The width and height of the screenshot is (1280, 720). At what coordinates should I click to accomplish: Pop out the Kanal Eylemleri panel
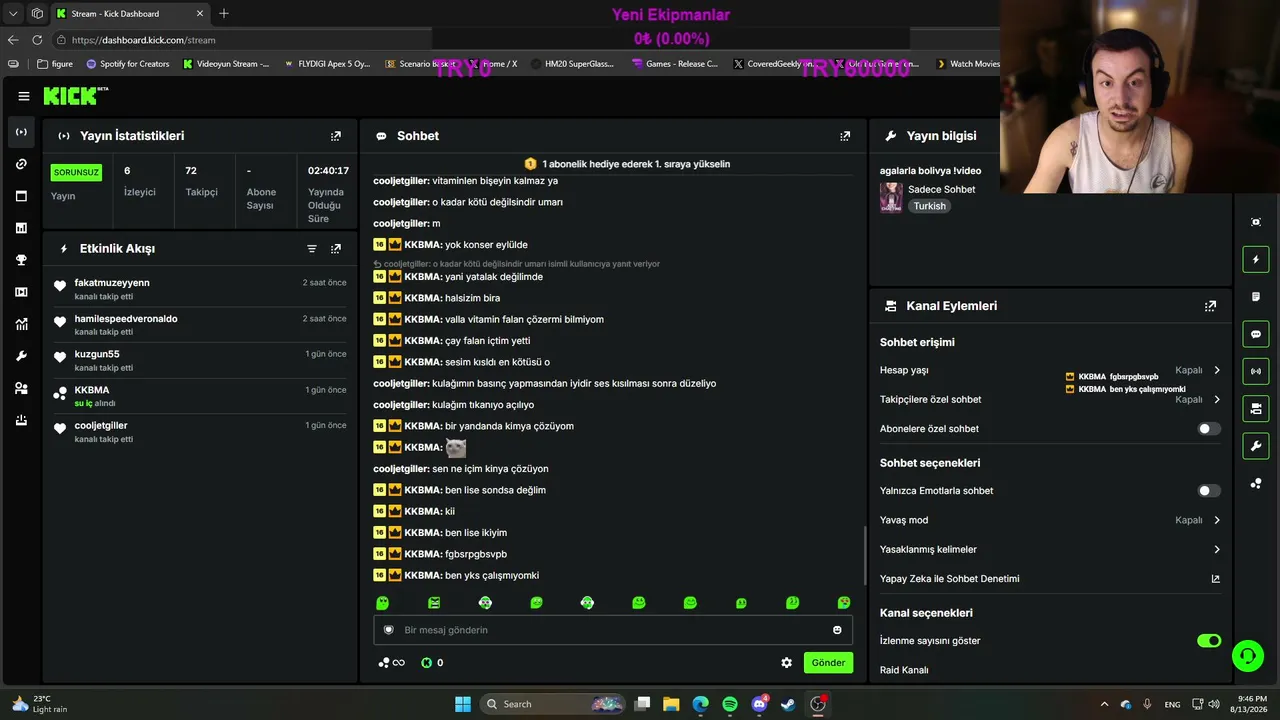[1210, 306]
